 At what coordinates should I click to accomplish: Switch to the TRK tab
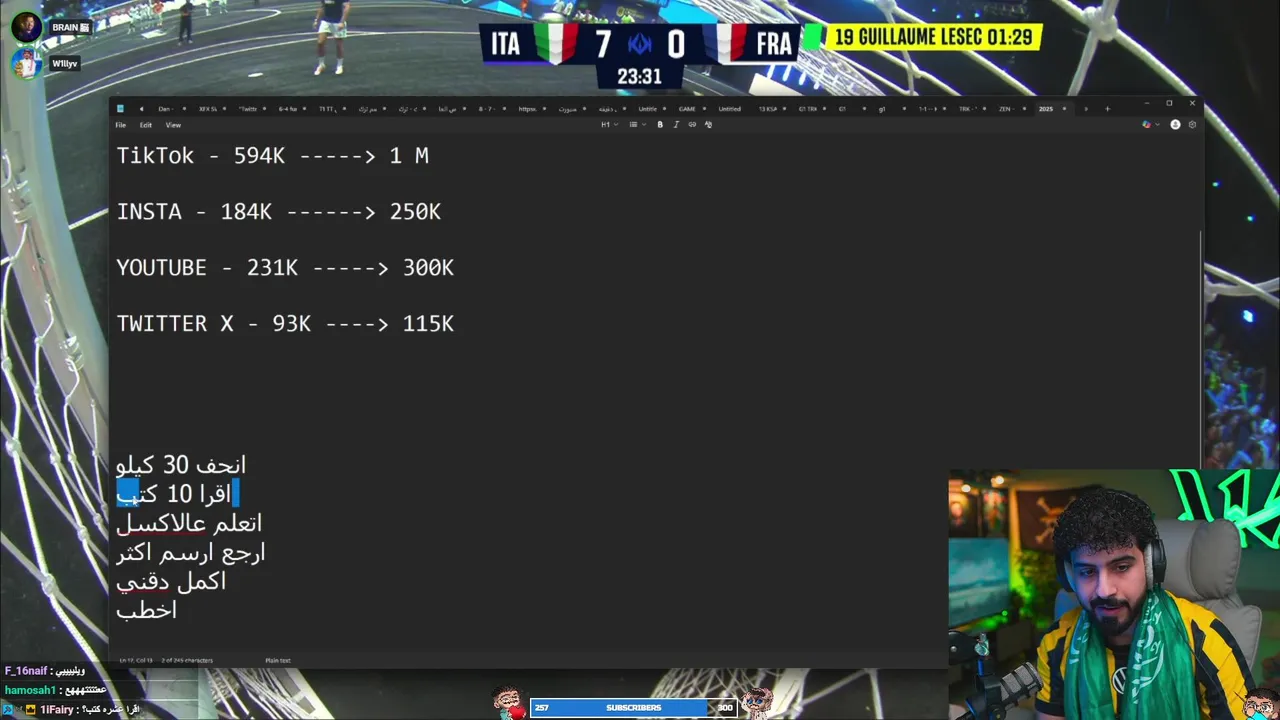tap(967, 108)
